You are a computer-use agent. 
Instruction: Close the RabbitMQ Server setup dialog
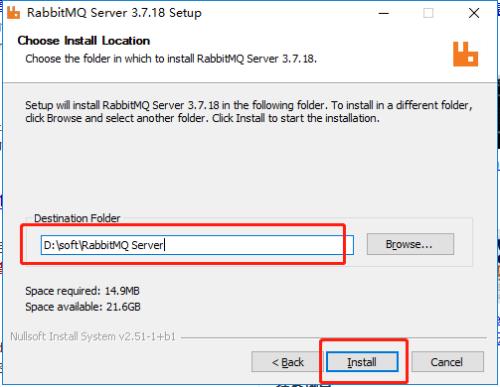coord(474,13)
